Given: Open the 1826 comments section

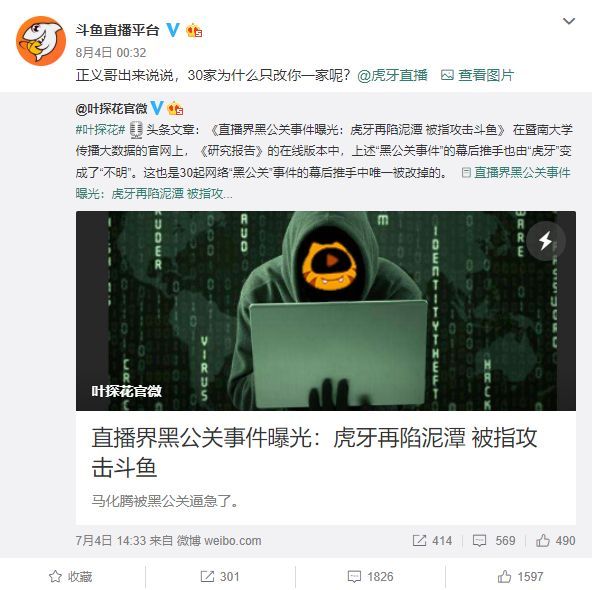Looking at the screenshot, I should (x=370, y=576).
